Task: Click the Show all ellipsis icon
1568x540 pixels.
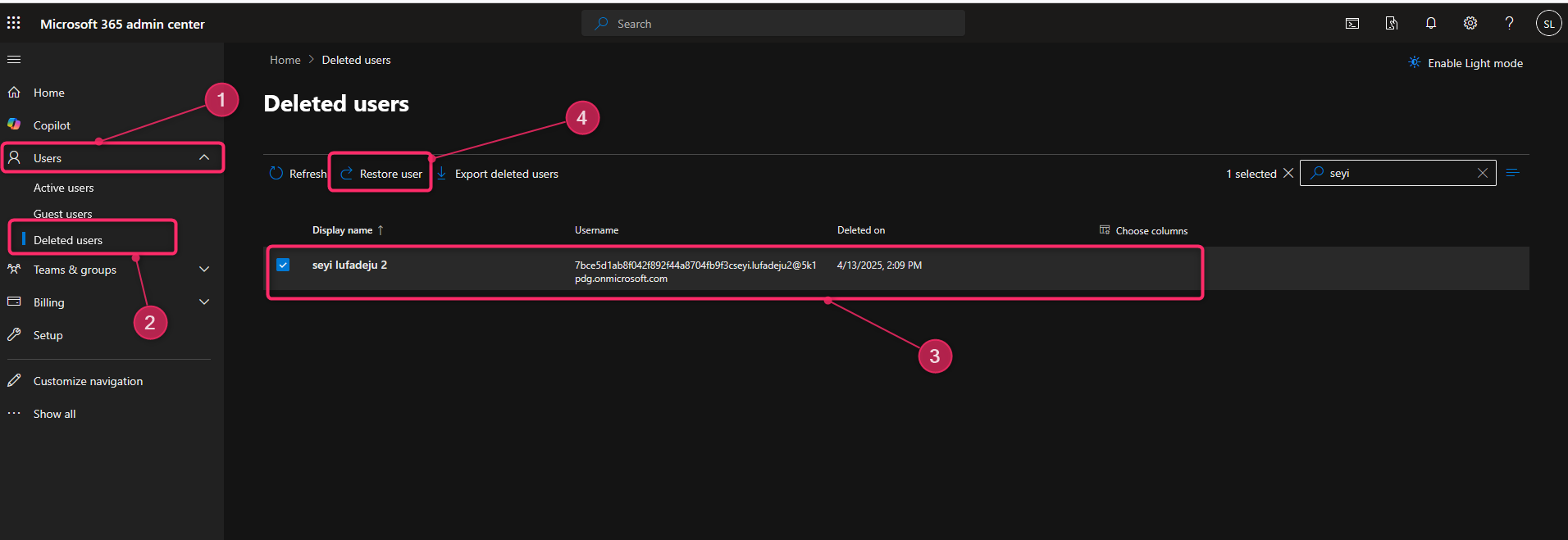Action: click(x=14, y=413)
